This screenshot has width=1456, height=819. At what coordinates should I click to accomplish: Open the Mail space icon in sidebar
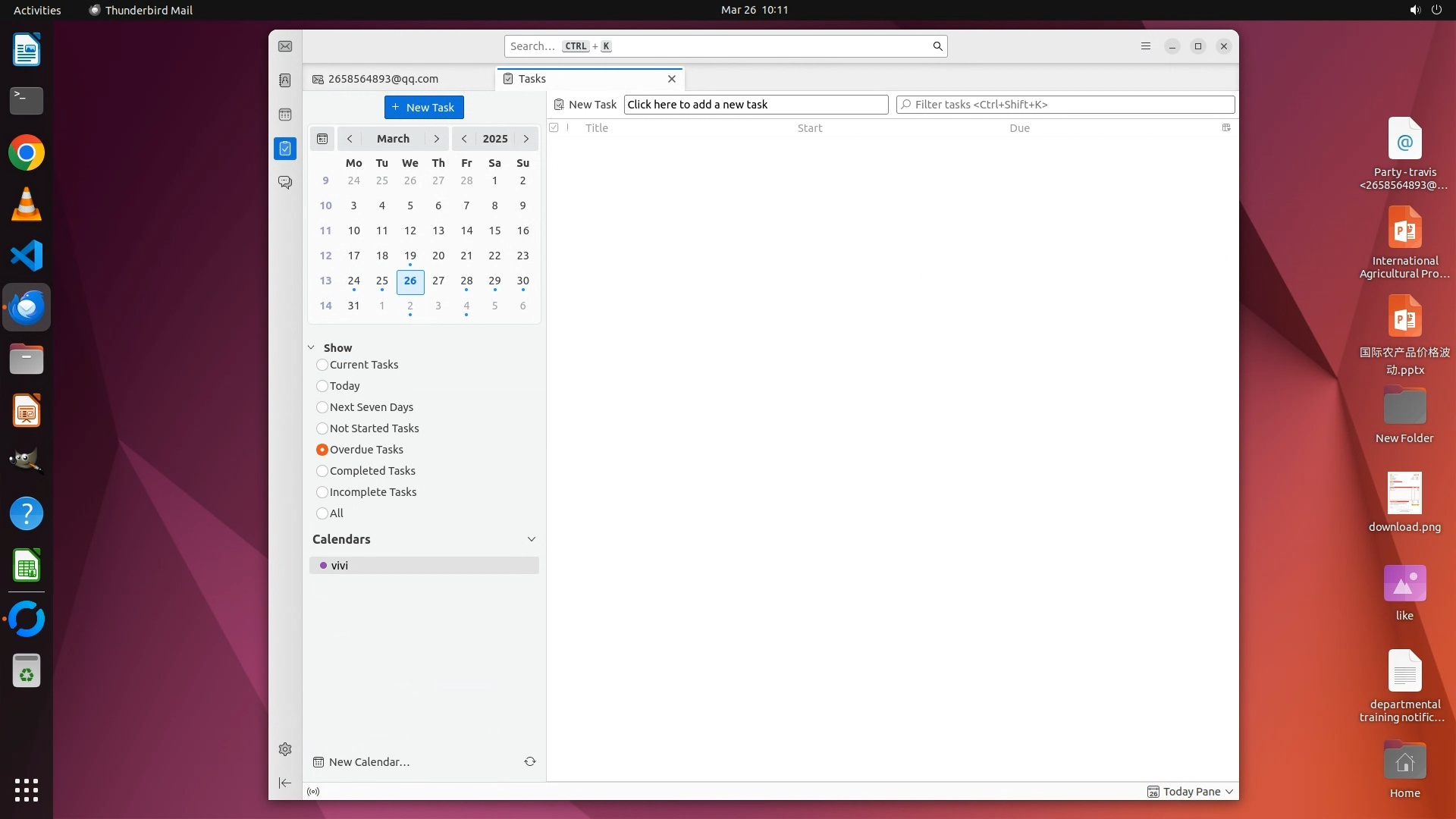(285, 46)
